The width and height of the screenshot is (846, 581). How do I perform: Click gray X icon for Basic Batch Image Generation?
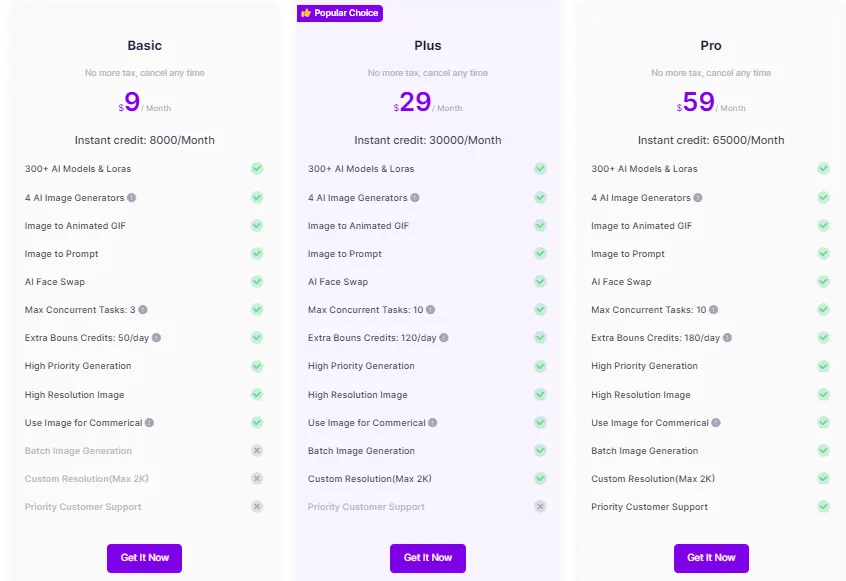click(257, 451)
